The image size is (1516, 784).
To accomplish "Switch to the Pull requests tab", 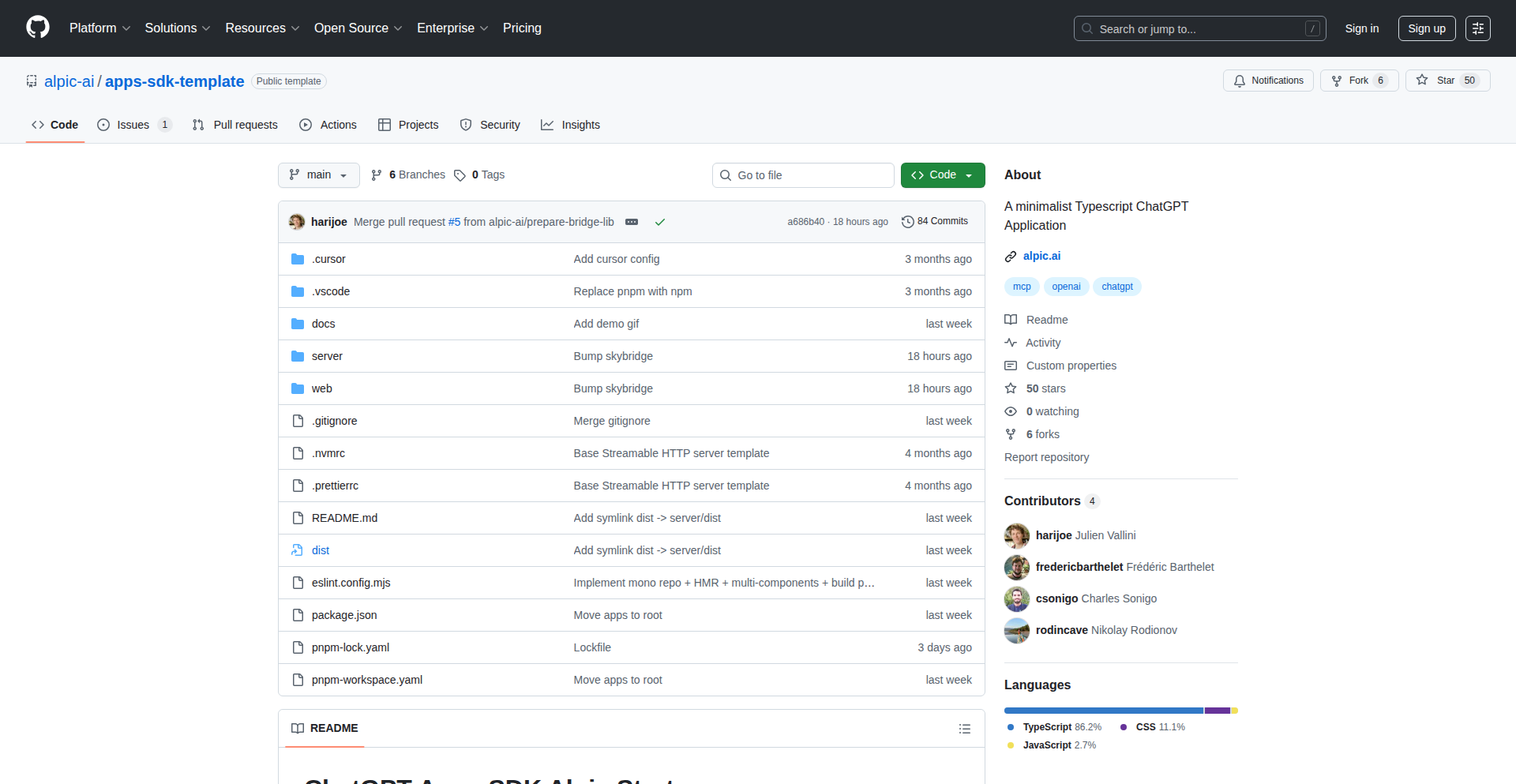I will point(235,125).
